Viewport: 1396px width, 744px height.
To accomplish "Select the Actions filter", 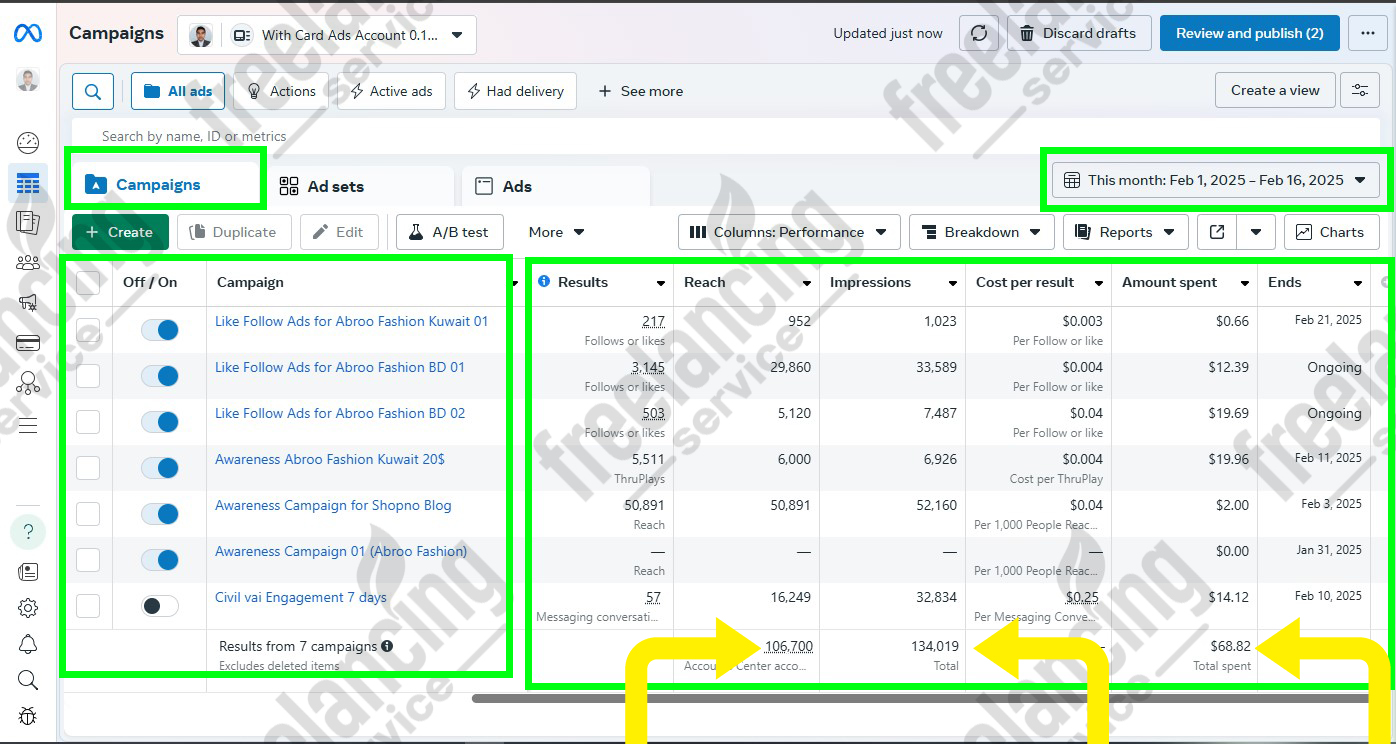I will pos(281,91).
